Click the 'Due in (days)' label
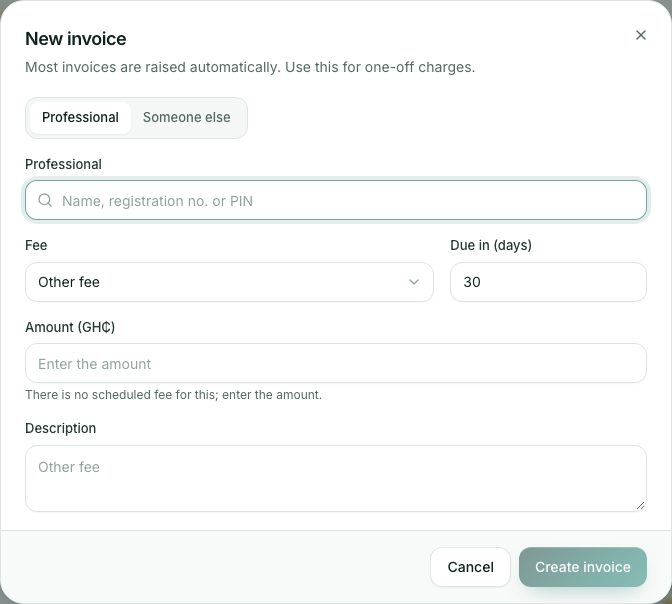Screen dimensions: 672x604 pos(491,245)
